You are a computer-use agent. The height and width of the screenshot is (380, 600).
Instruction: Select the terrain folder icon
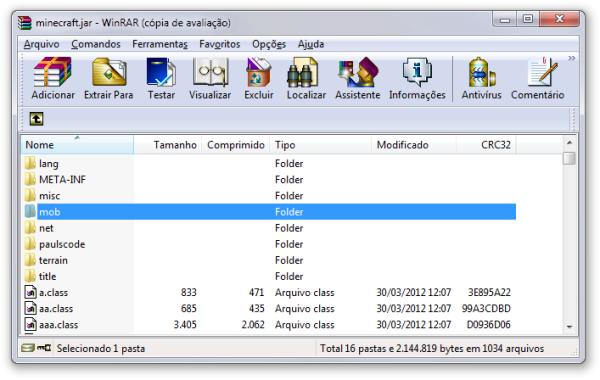[30, 260]
